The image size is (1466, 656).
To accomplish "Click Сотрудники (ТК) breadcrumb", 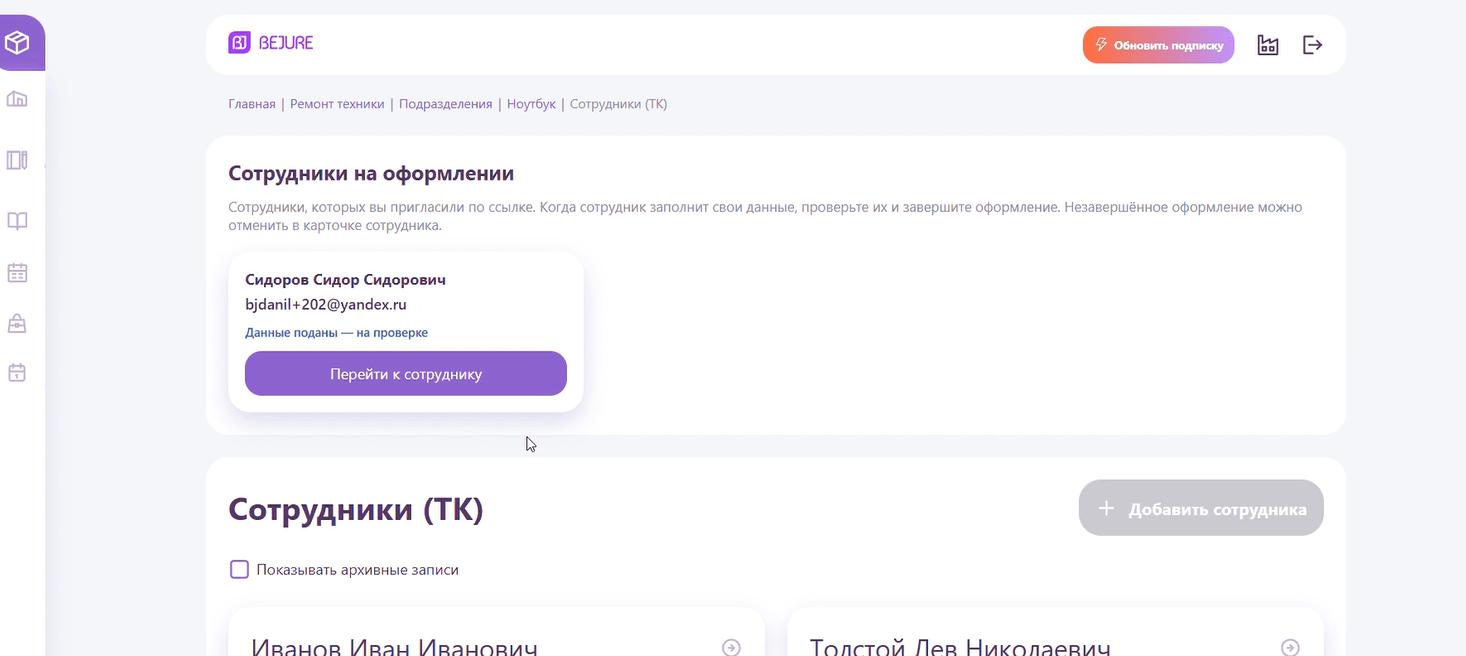I will coord(618,104).
